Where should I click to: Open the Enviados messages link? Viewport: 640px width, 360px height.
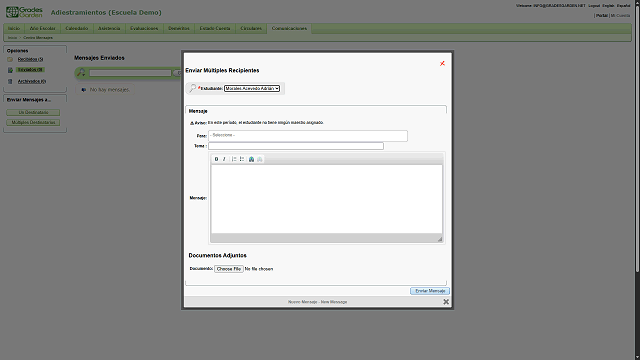tap(31, 70)
